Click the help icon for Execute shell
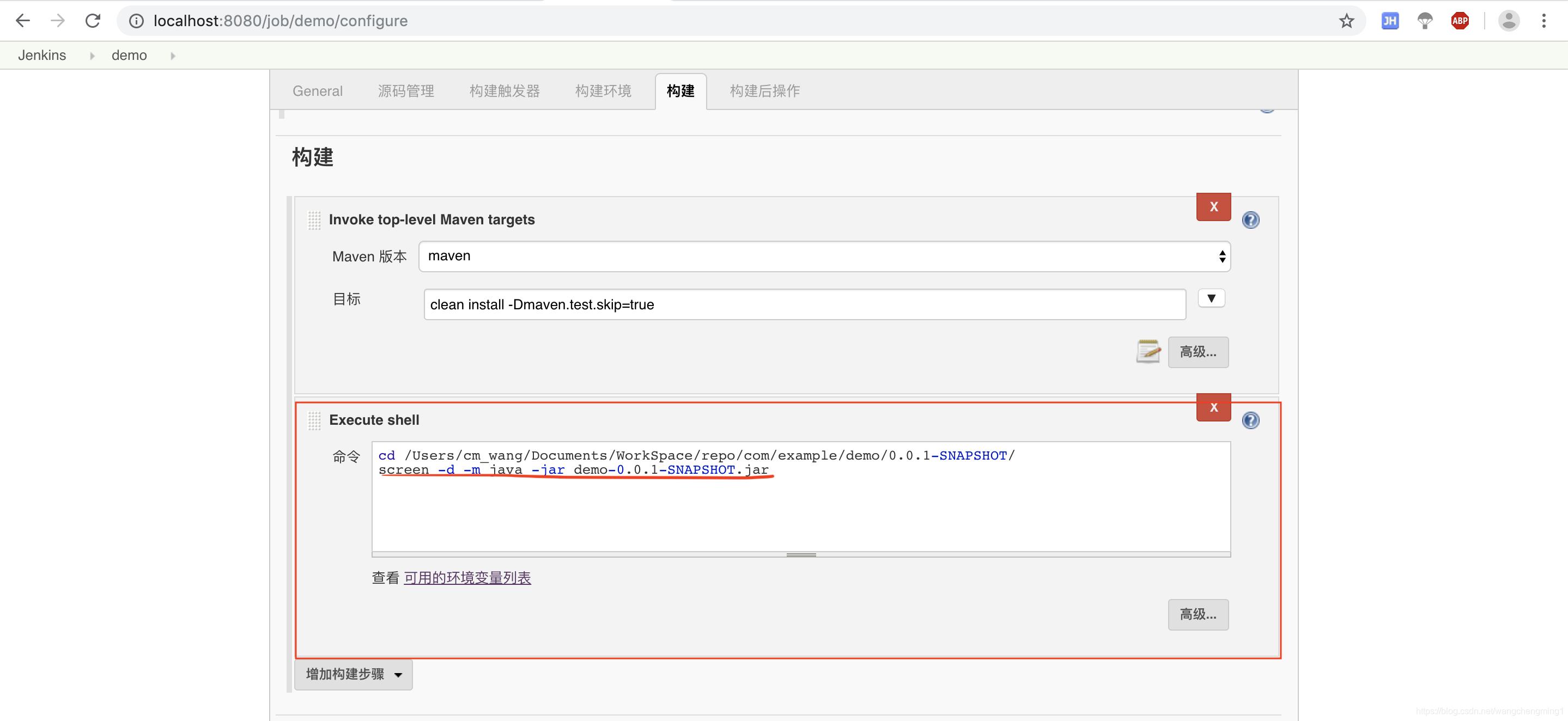 pyautogui.click(x=1250, y=420)
